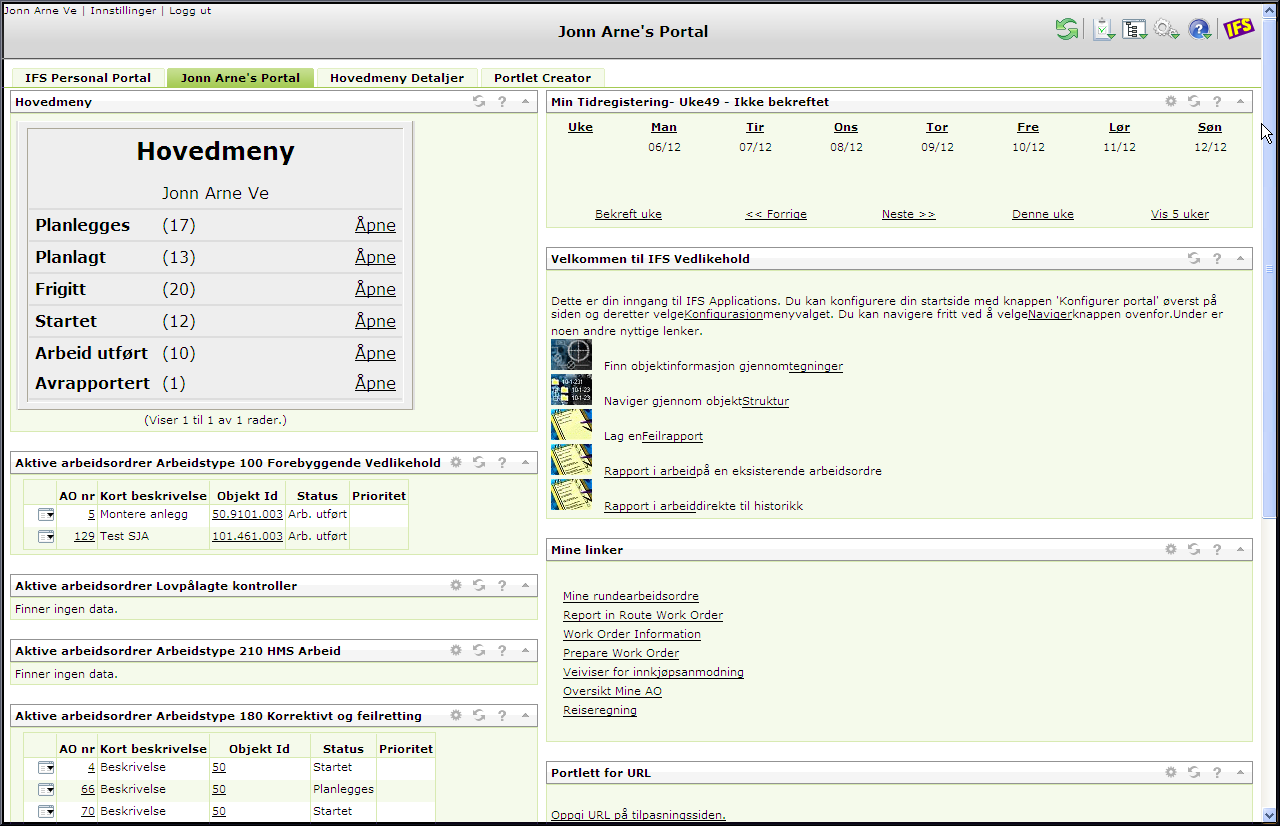Collapse the Portlett for URL portlet

click(1240, 772)
